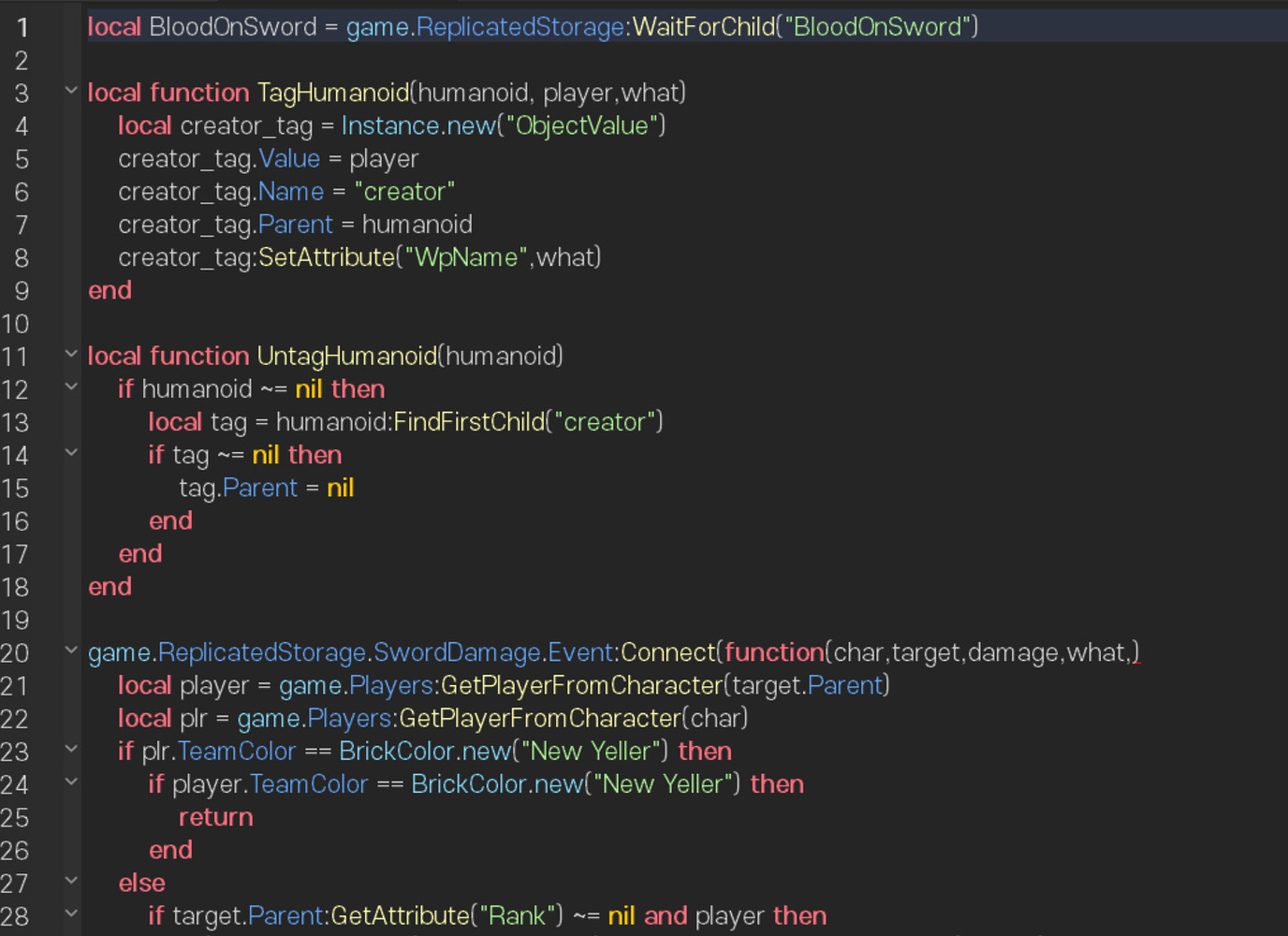Click the return keyword on line 25

coord(215,816)
